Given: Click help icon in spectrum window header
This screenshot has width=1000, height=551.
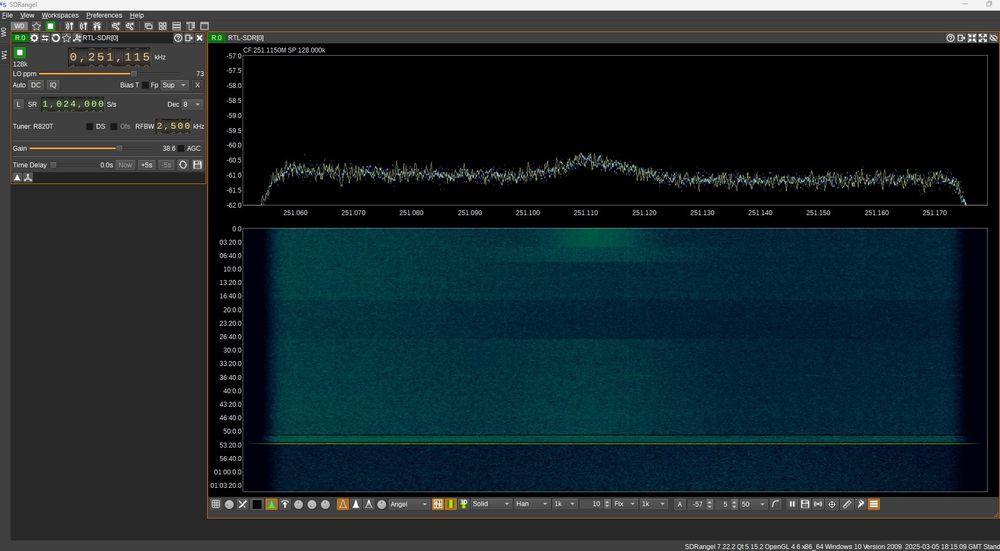Looking at the screenshot, I should tap(950, 38).
